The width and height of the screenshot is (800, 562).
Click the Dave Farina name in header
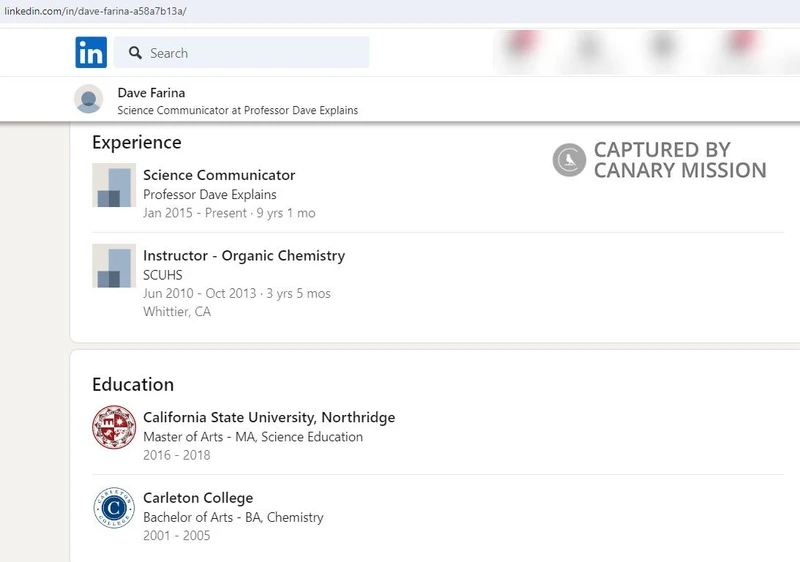151,93
